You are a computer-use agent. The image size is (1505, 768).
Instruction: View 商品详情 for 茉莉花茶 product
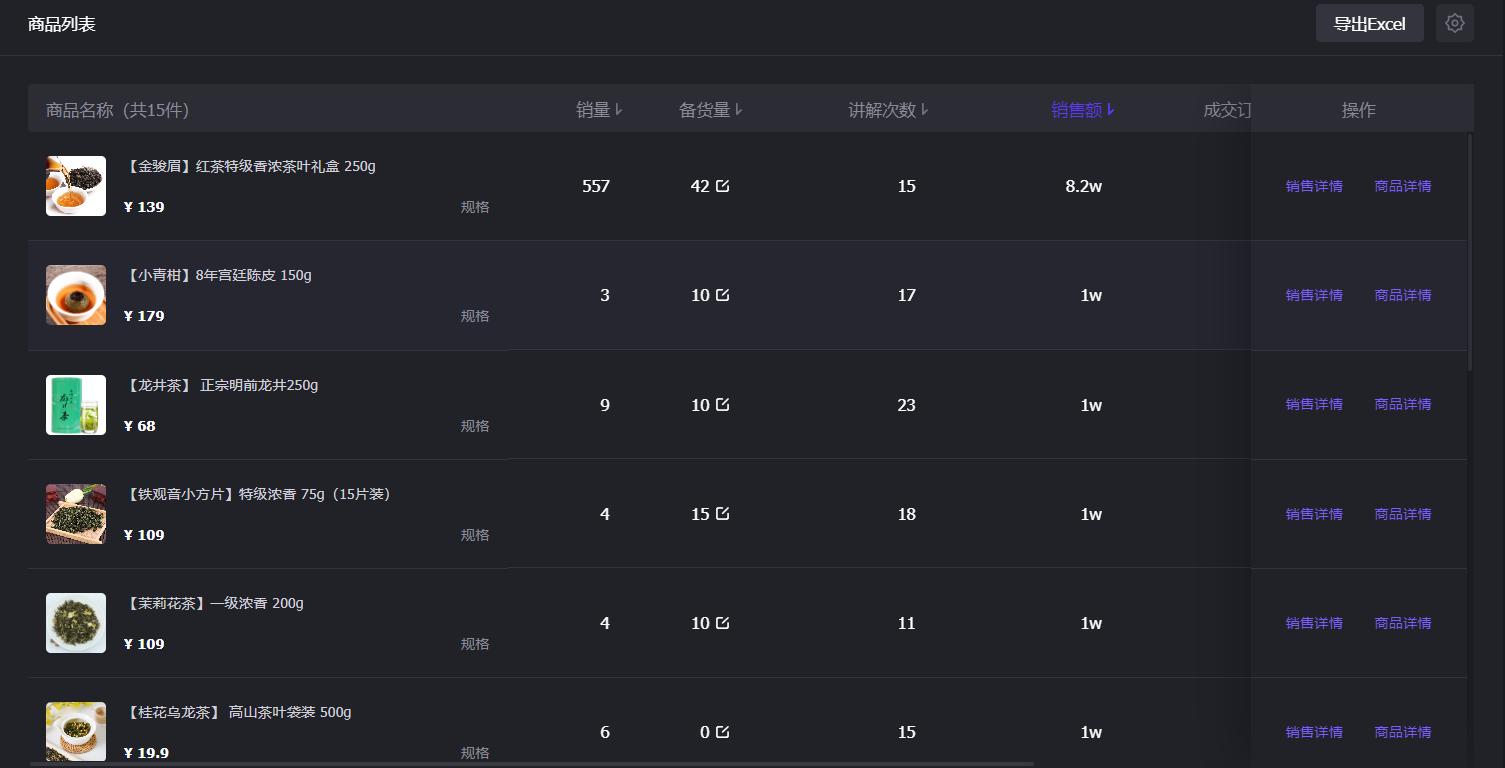coord(1402,623)
